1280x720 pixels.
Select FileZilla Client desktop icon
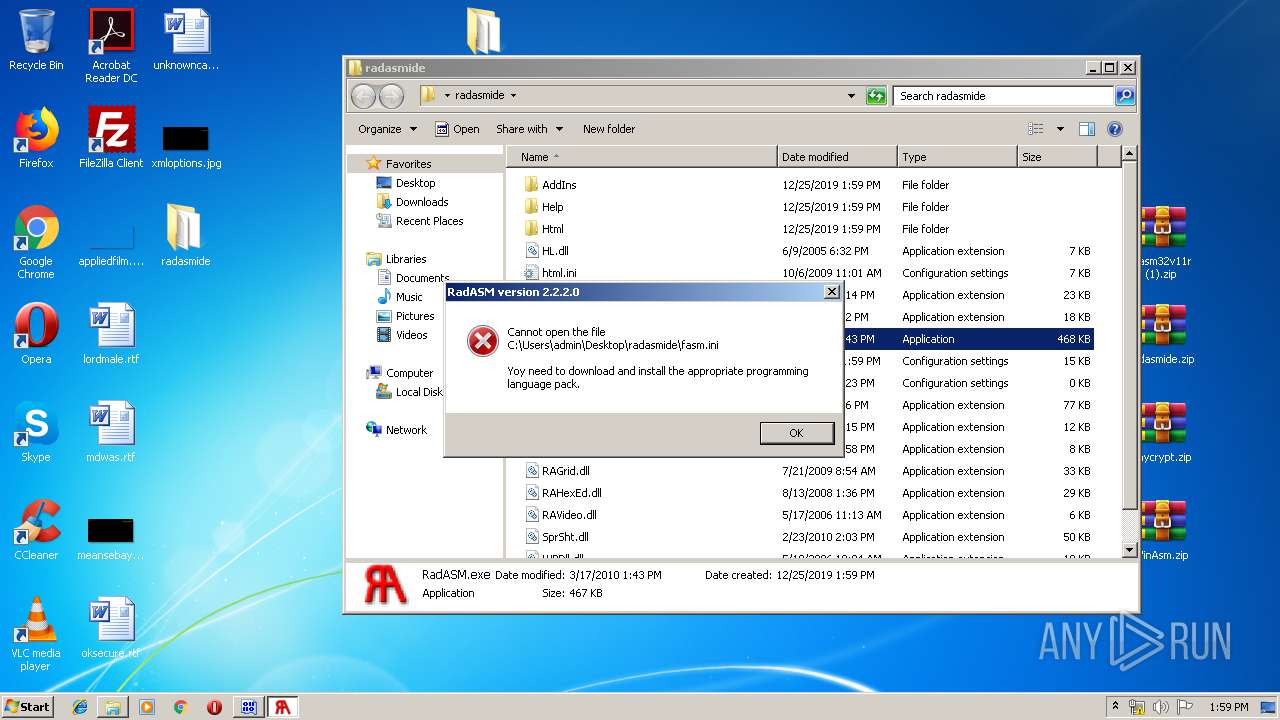tap(111, 138)
